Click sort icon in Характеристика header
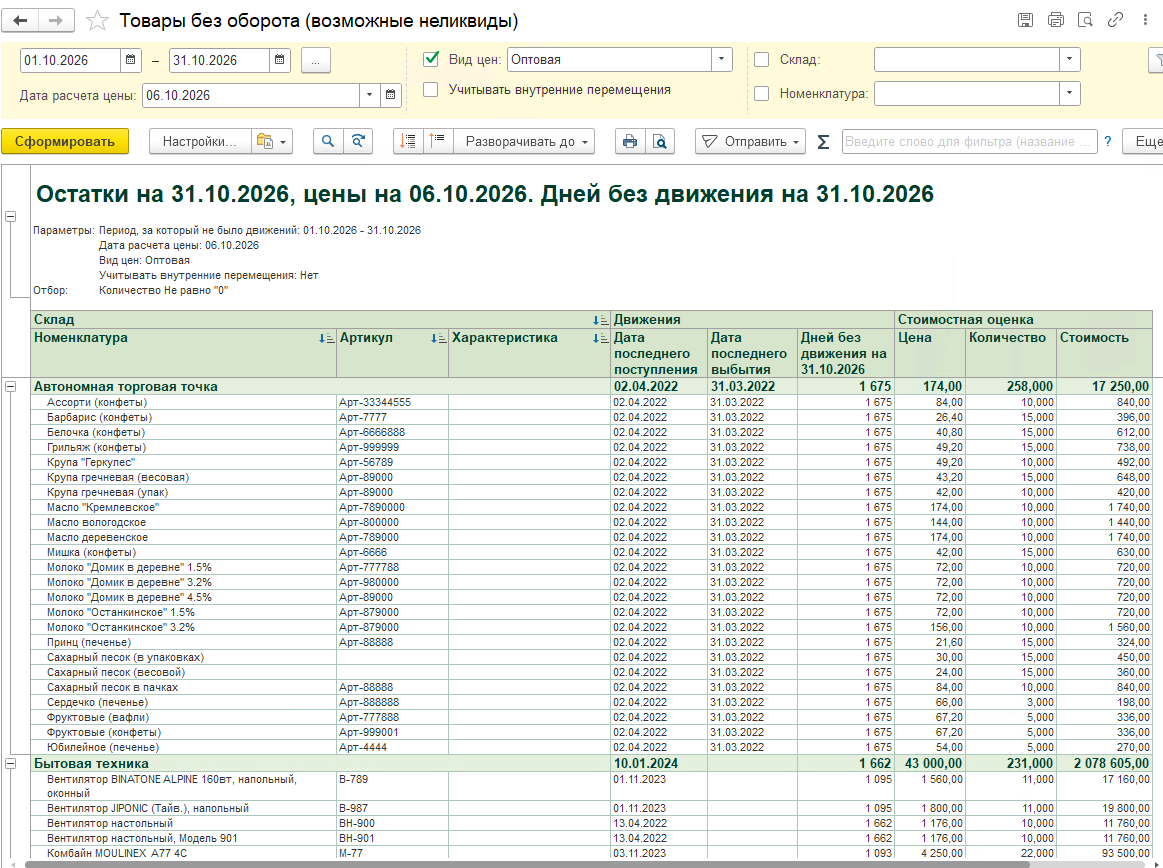Image resolution: width=1163 pixels, height=868 pixels. (600, 338)
